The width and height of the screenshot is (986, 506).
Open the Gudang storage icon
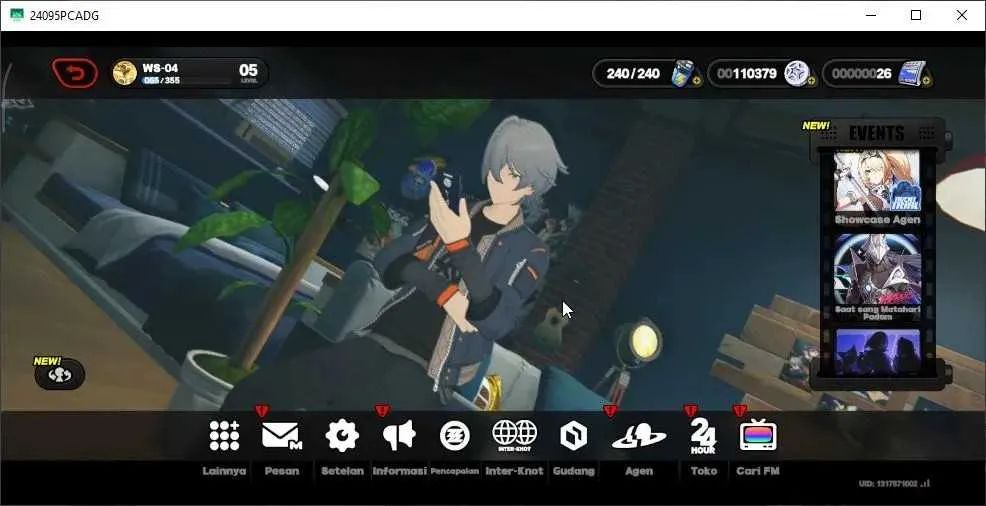[x=573, y=436]
